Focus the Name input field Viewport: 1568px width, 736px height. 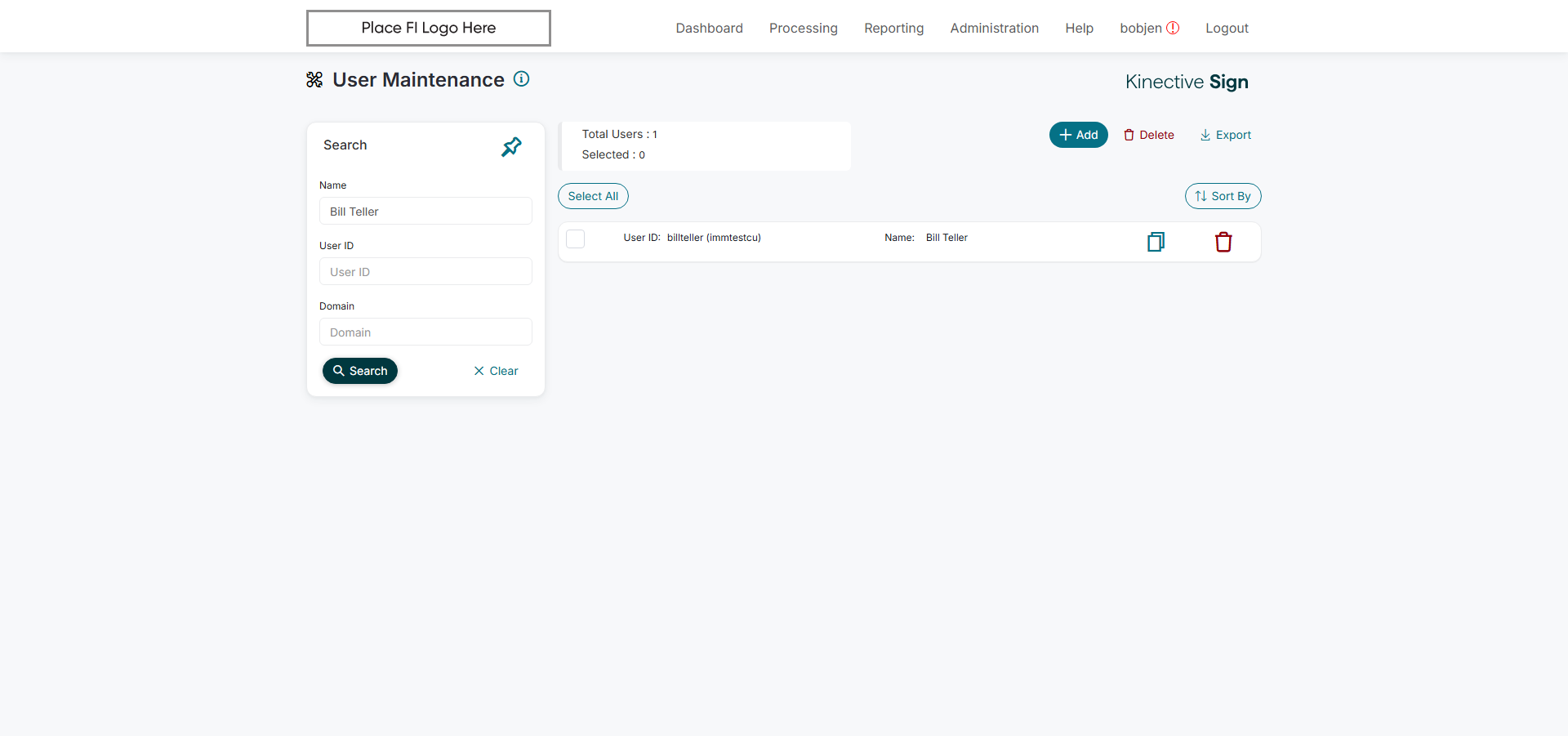[425, 211]
